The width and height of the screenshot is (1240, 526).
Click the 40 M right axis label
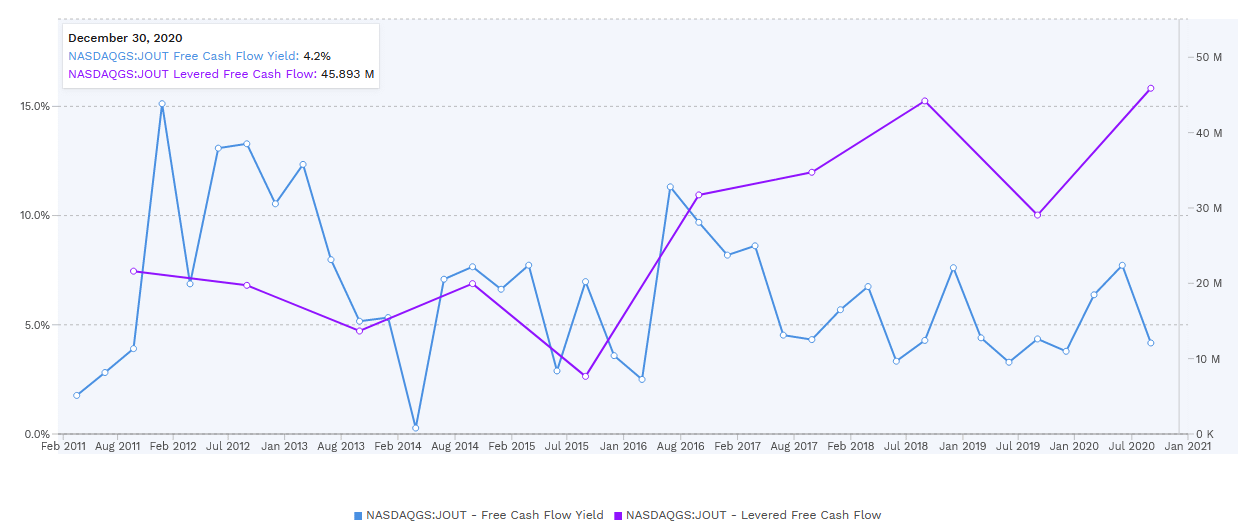coord(1209,133)
